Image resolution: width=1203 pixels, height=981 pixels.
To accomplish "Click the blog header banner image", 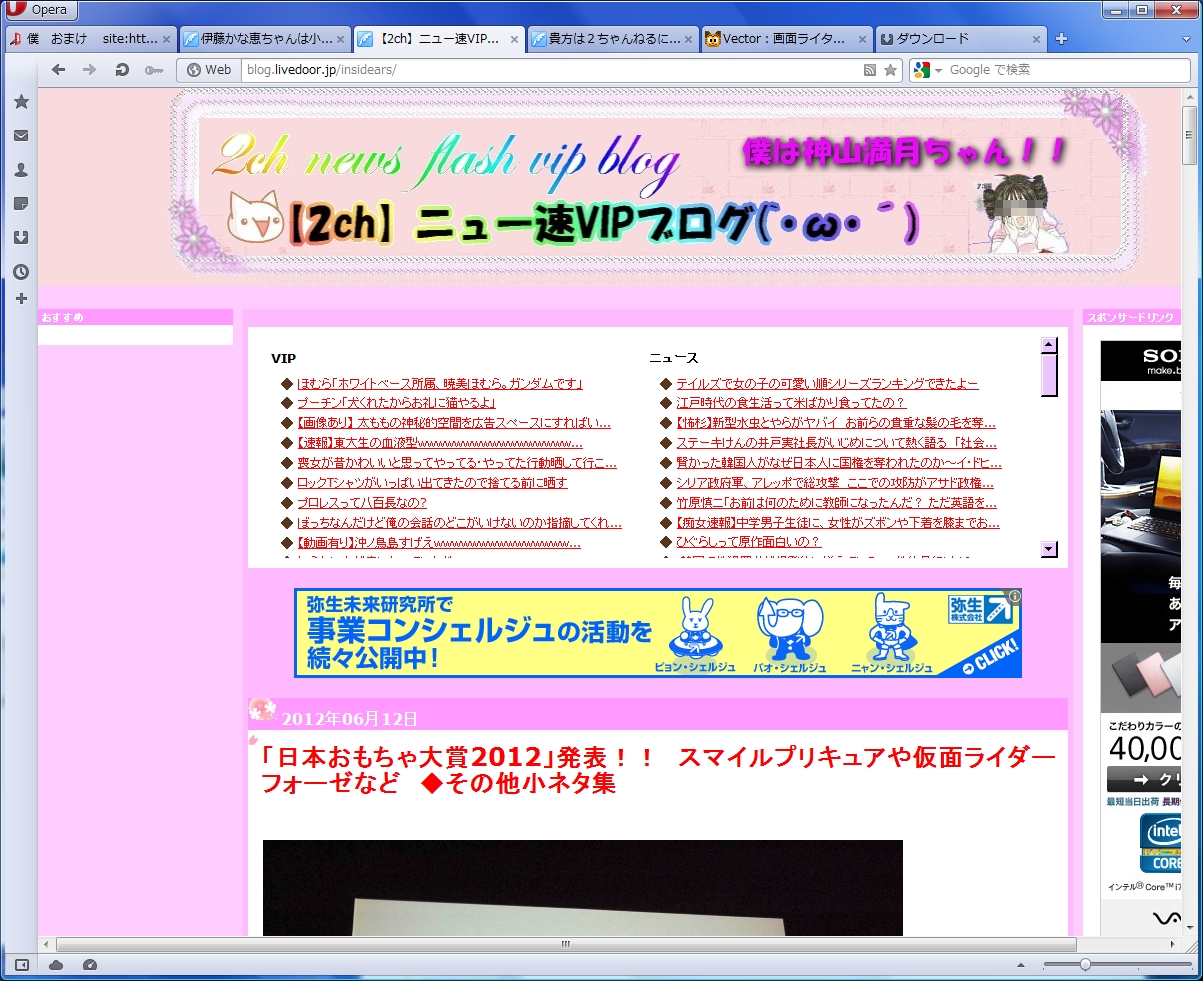I will [657, 183].
